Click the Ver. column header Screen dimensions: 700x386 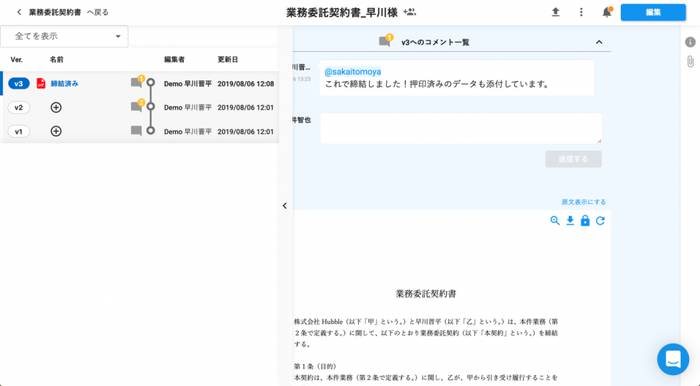coord(17,59)
